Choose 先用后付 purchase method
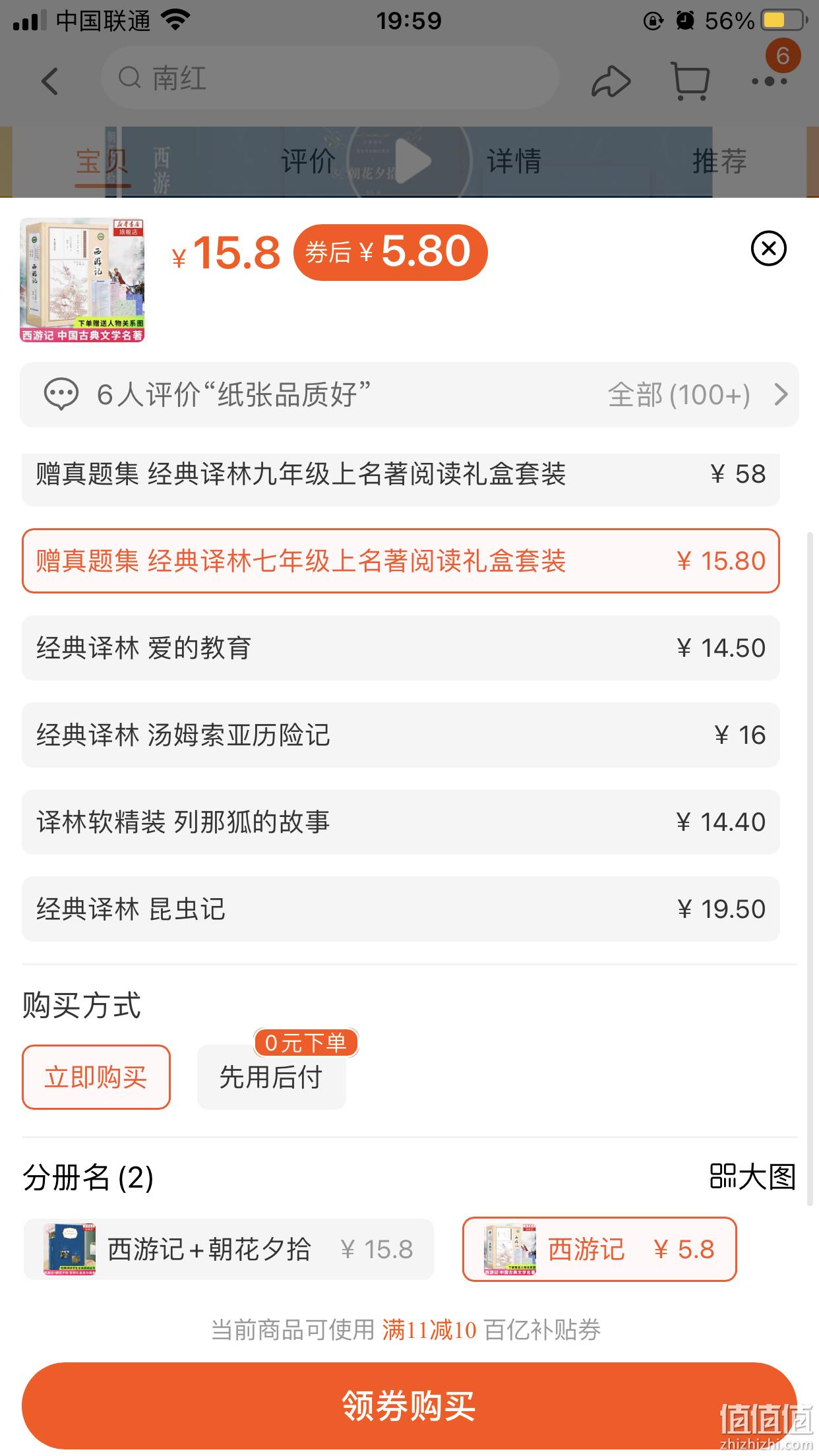819x1456 pixels. [271, 1077]
